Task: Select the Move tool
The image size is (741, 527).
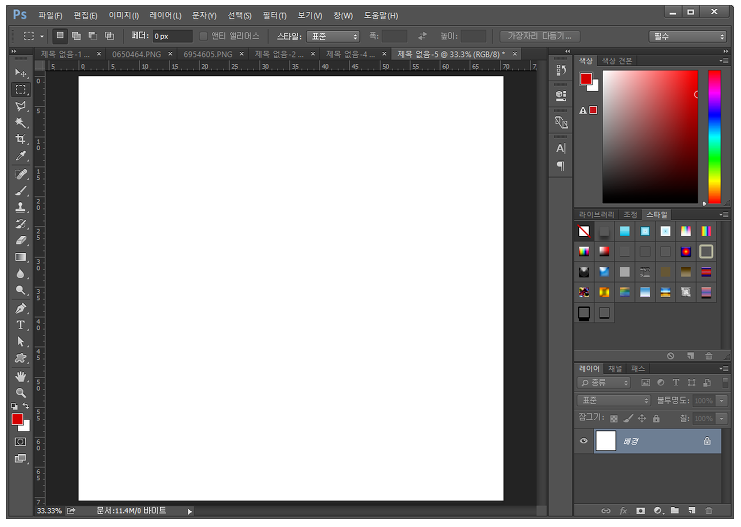Action: click(x=21, y=73)
